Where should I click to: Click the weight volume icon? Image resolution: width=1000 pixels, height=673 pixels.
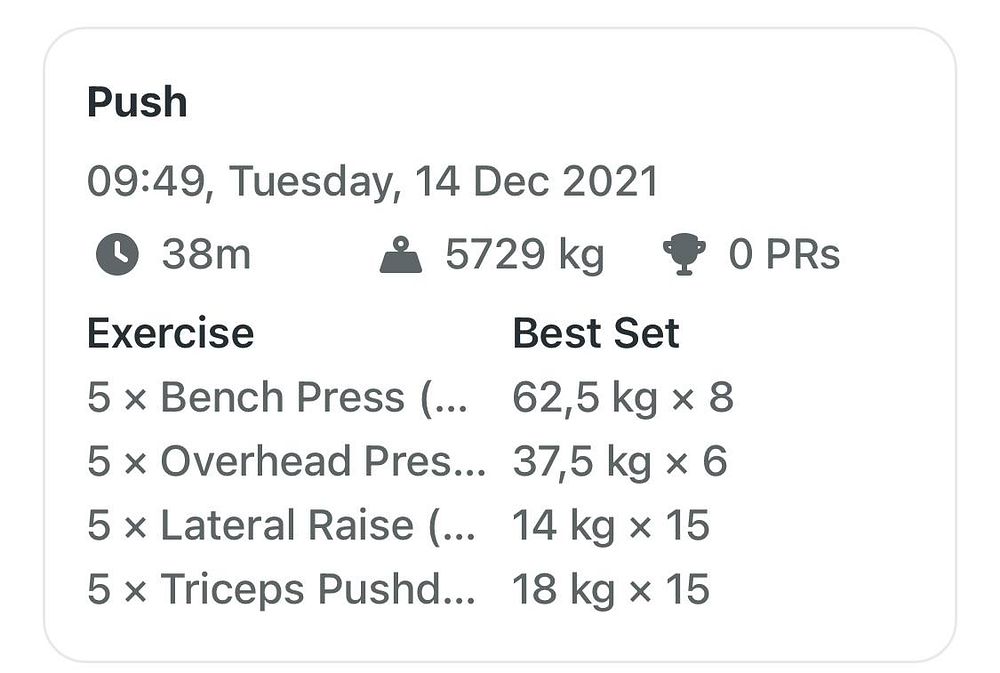click(401, 255)
